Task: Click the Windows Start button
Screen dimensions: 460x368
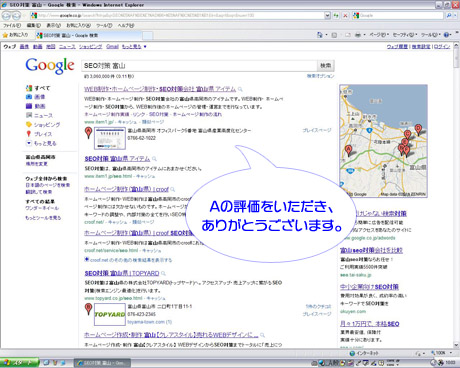Action: click(19, 363)
